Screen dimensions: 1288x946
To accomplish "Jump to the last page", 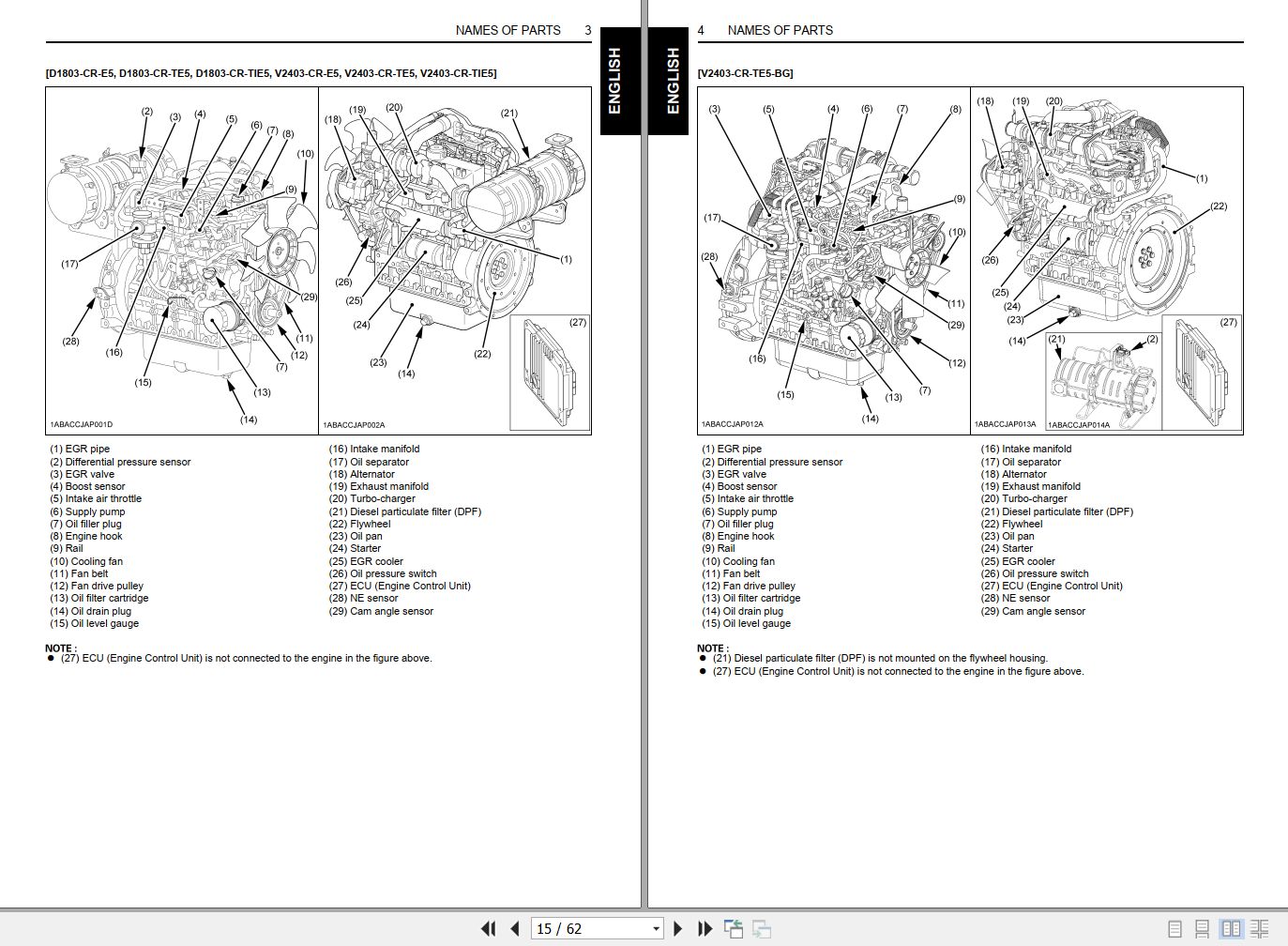I will pyautogui.click(x=705, y=928).
